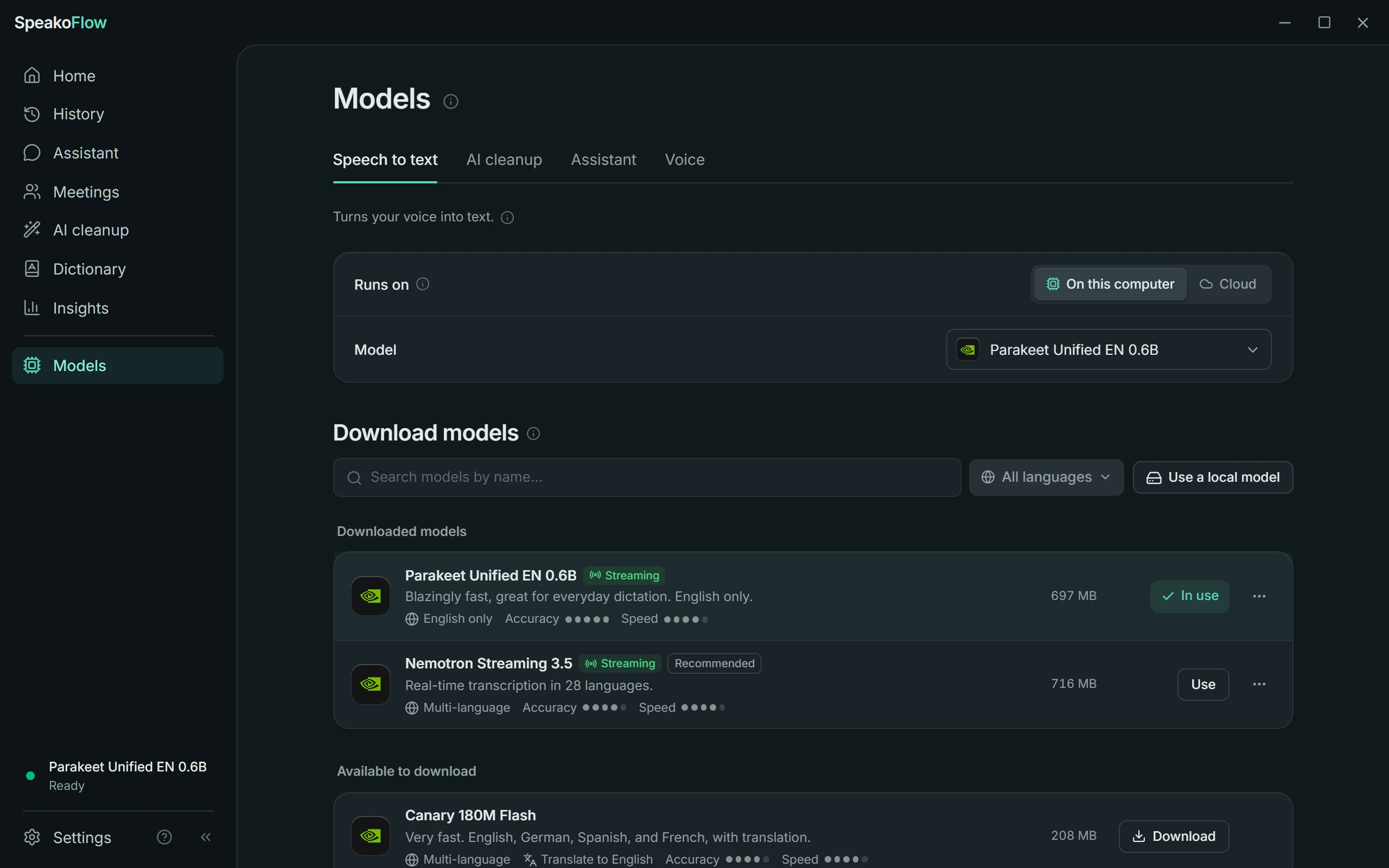
Task: Switch to the Speech to text tab
Action: (x=385, y=160)
